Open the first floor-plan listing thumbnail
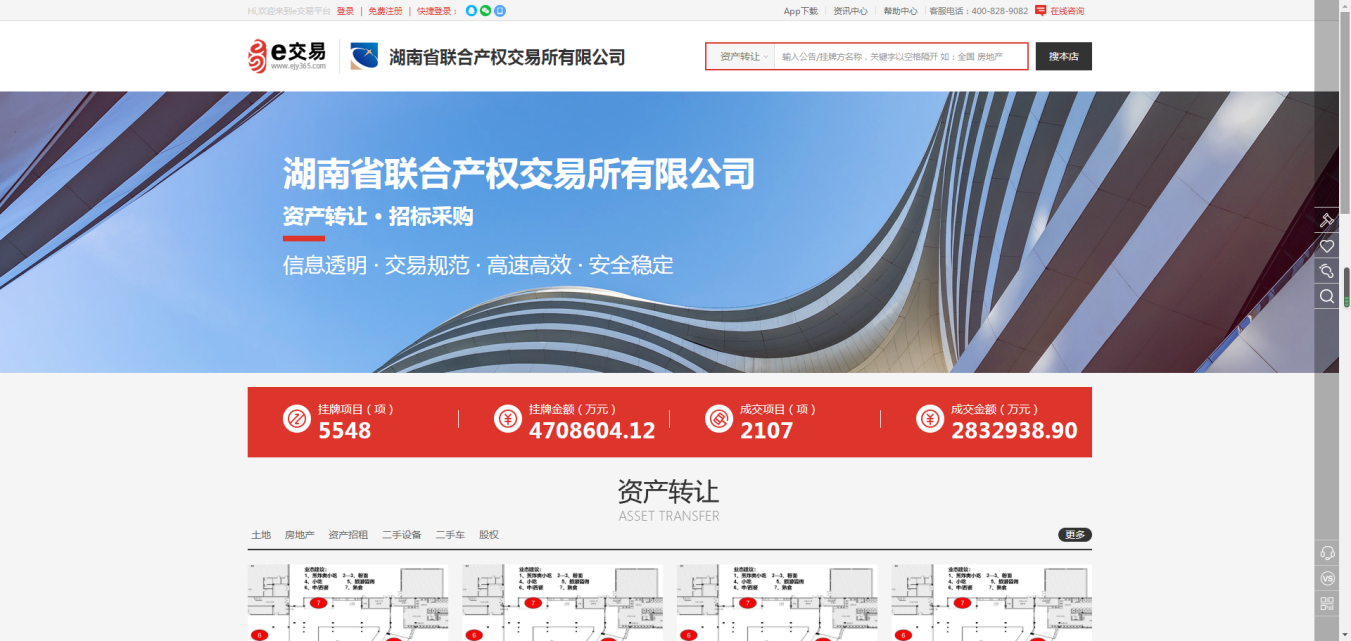 tap(348, 602)
